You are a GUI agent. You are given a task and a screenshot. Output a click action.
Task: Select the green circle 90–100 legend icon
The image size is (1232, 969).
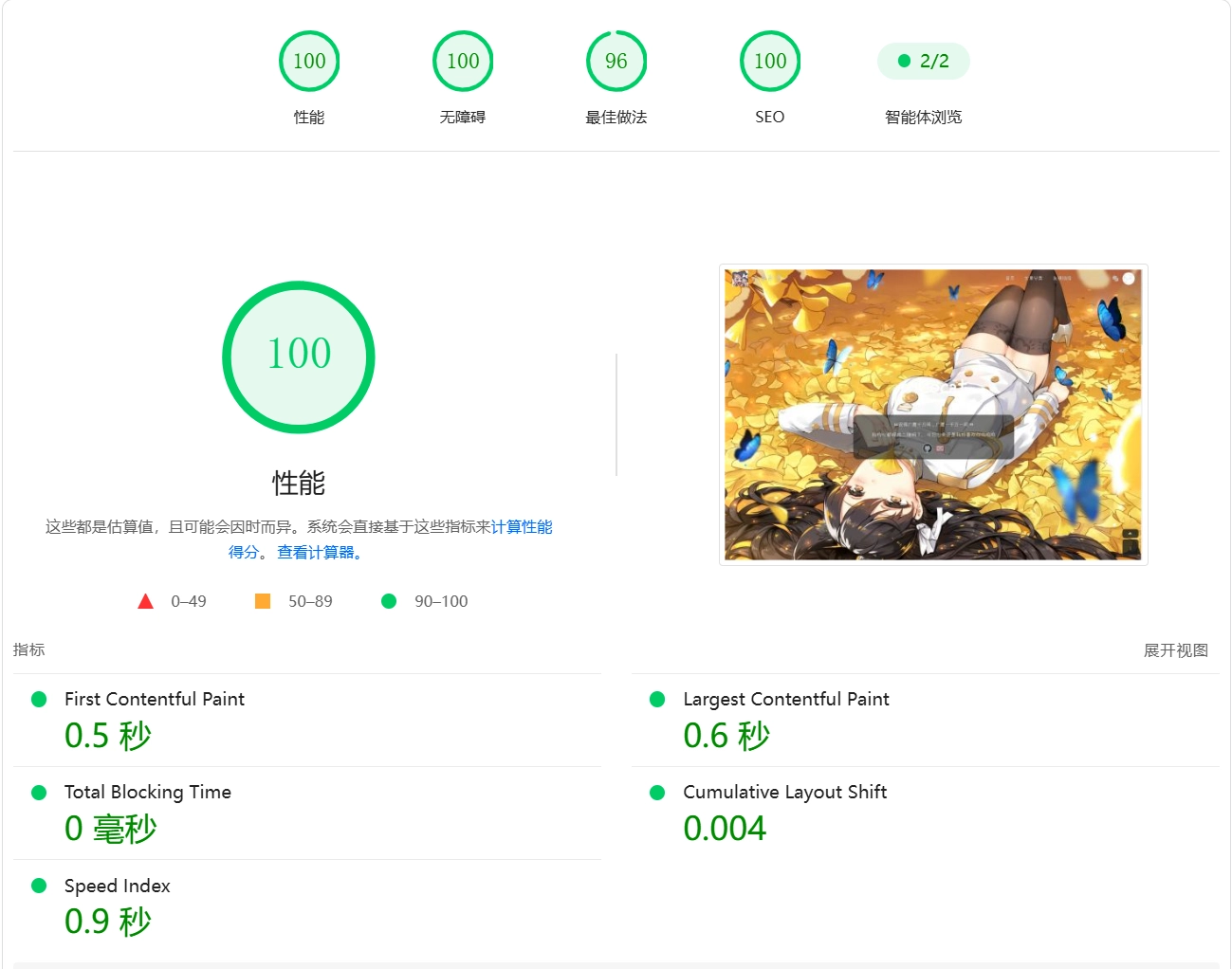389,601
